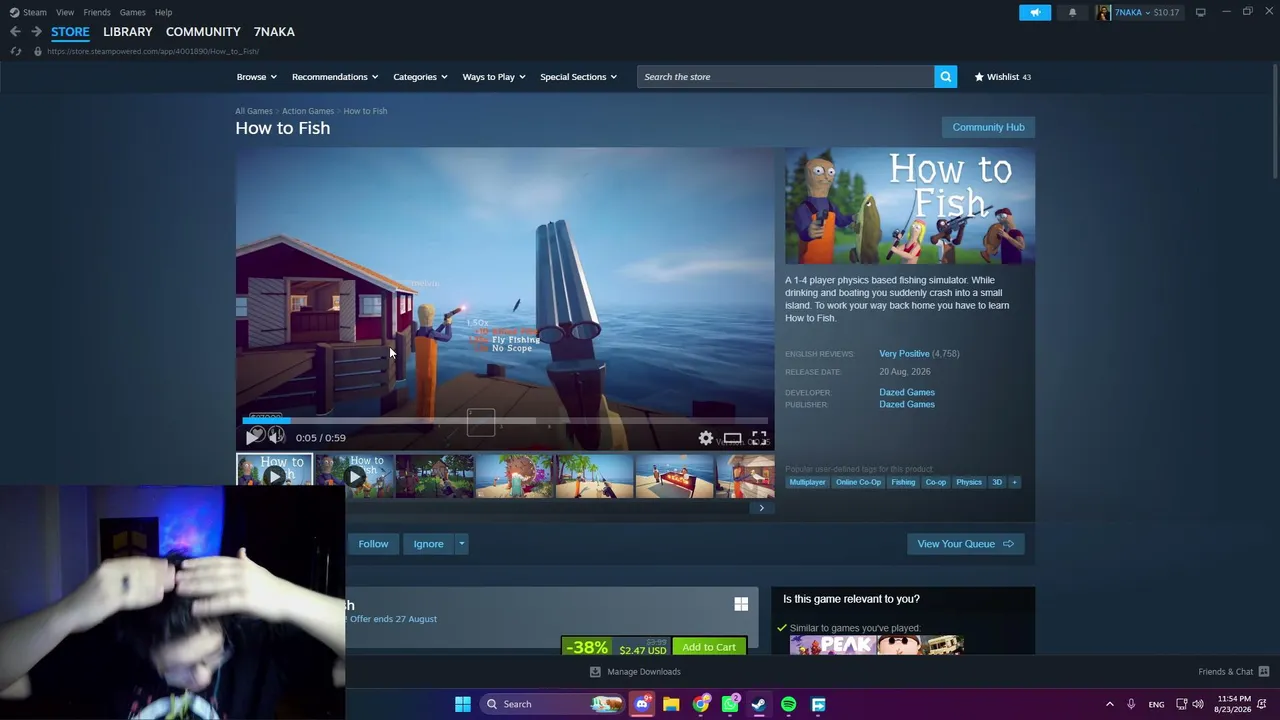Open Manage Downloads
This screenshot has width=1280, height=720.
click(636, 672)
